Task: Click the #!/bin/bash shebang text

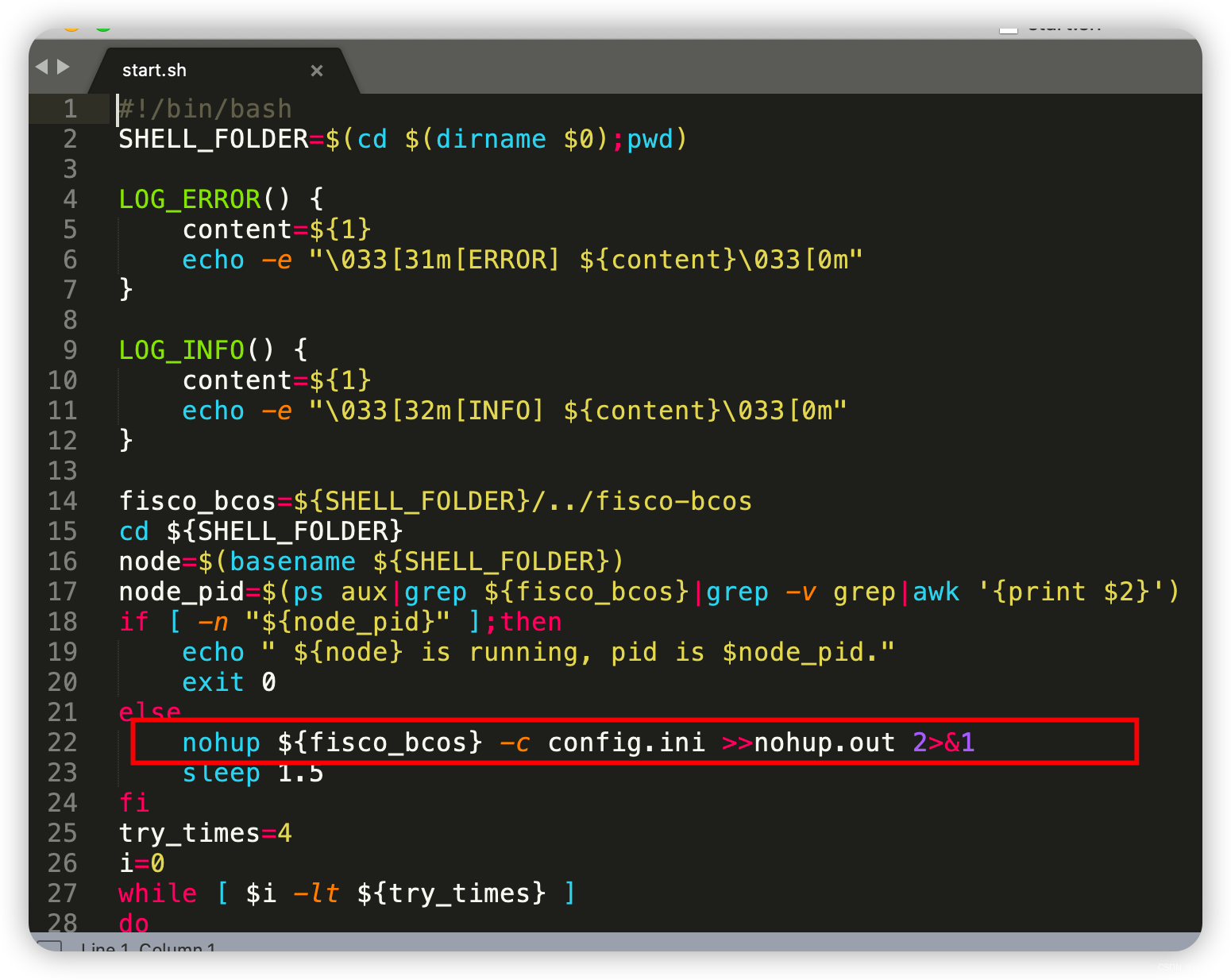Action: click(206, 109)
